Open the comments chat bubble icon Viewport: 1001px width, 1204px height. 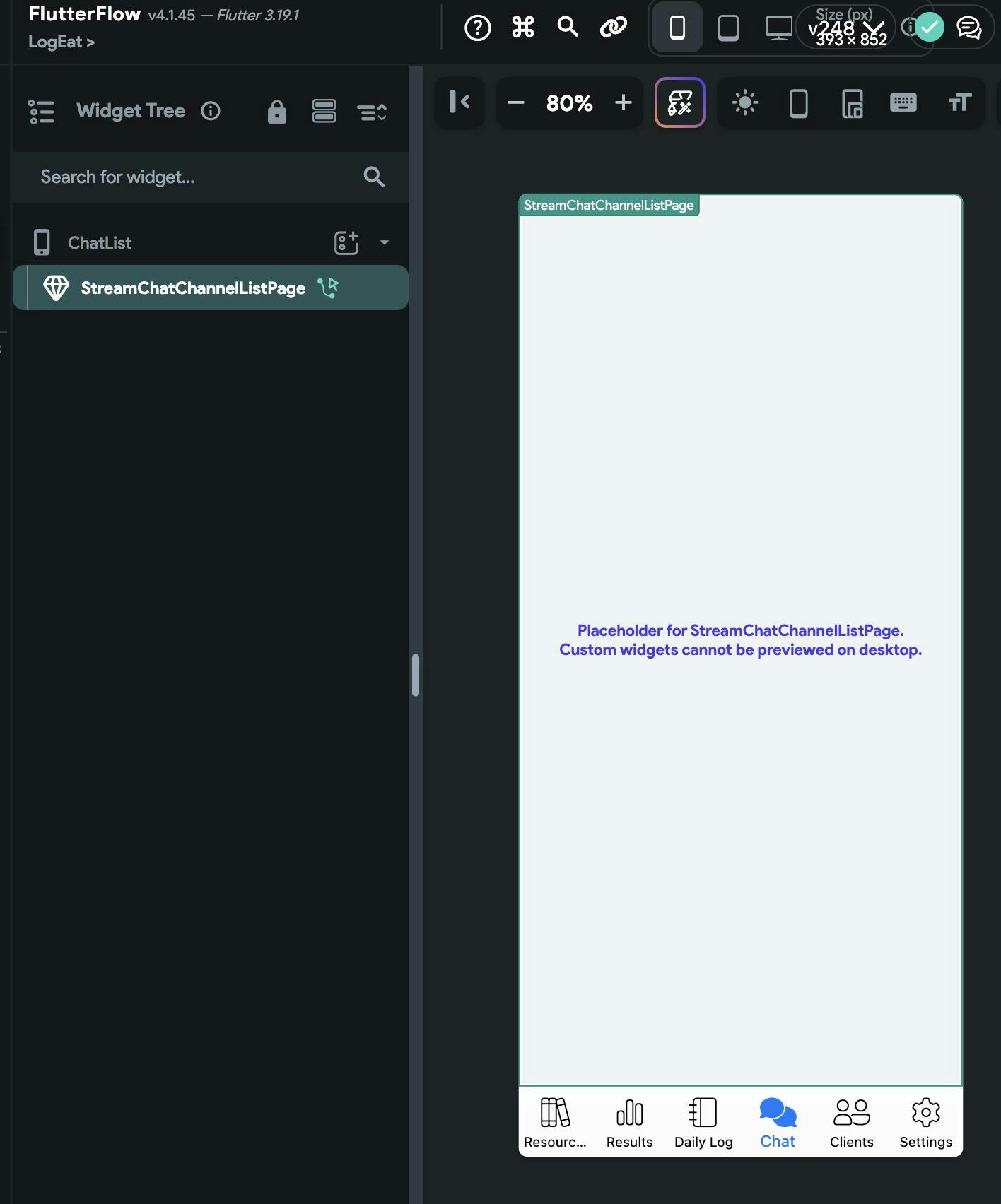pos(968,28)
